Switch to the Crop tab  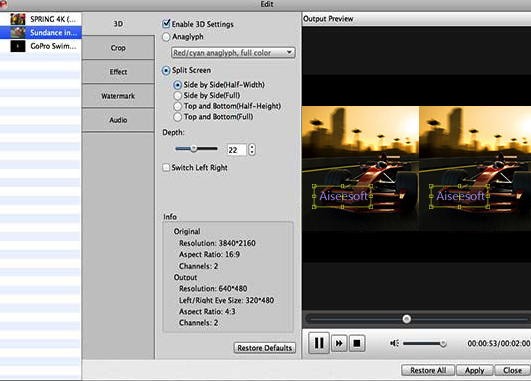pyautogui.click(x=118, y=48)
